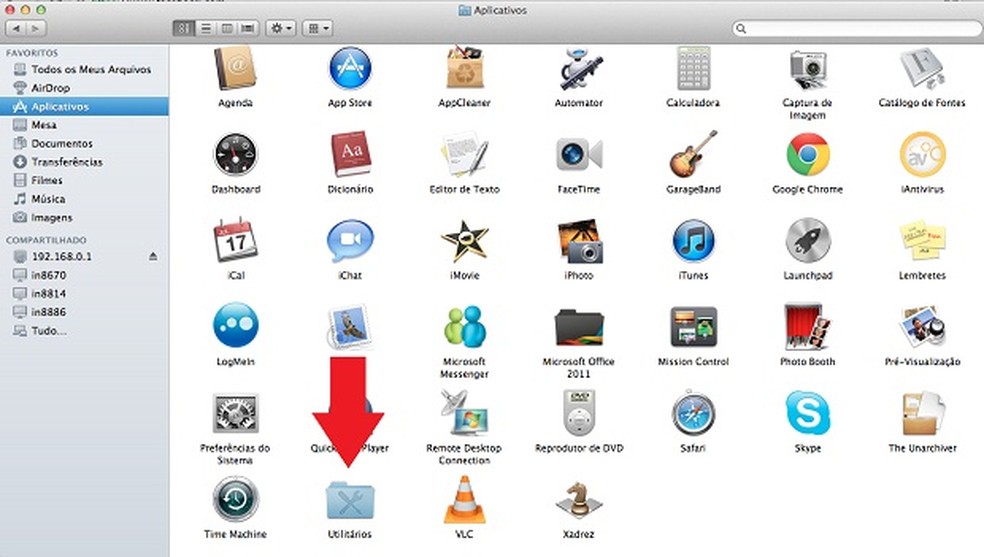Switch to icon view mode
Image resolution: width=984 pixels, height=557 pixels.
point(183,28)
